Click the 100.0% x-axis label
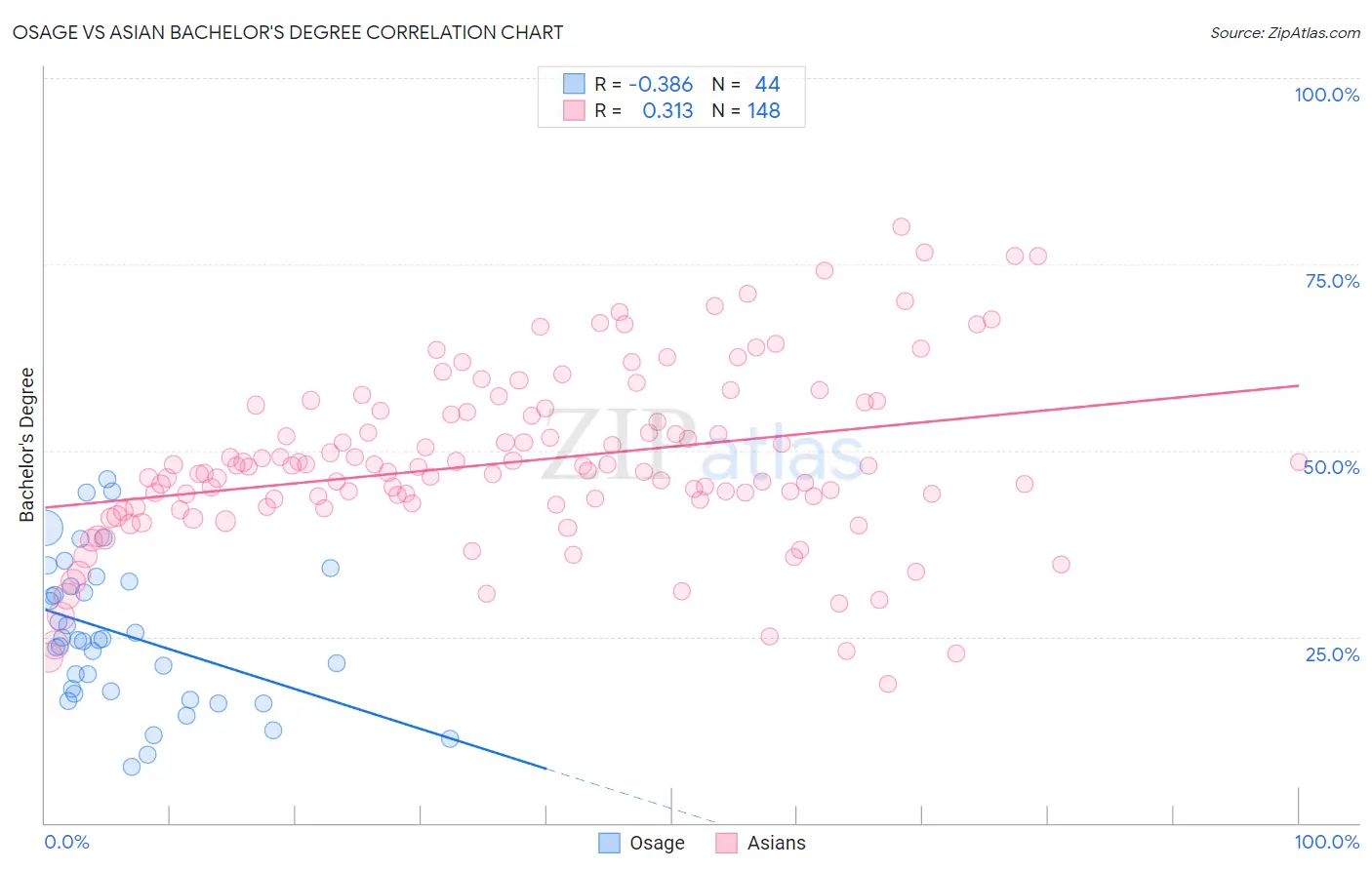The image size is (1372, 870). (x=1327, y=842)
